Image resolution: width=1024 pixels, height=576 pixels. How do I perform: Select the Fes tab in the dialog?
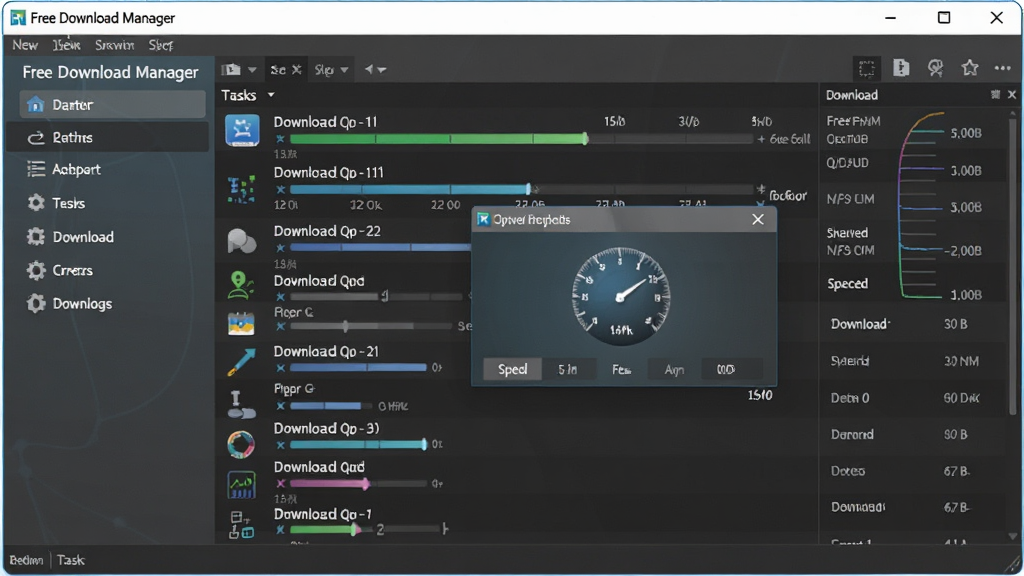pyautogui.click(x=621, y=369)
